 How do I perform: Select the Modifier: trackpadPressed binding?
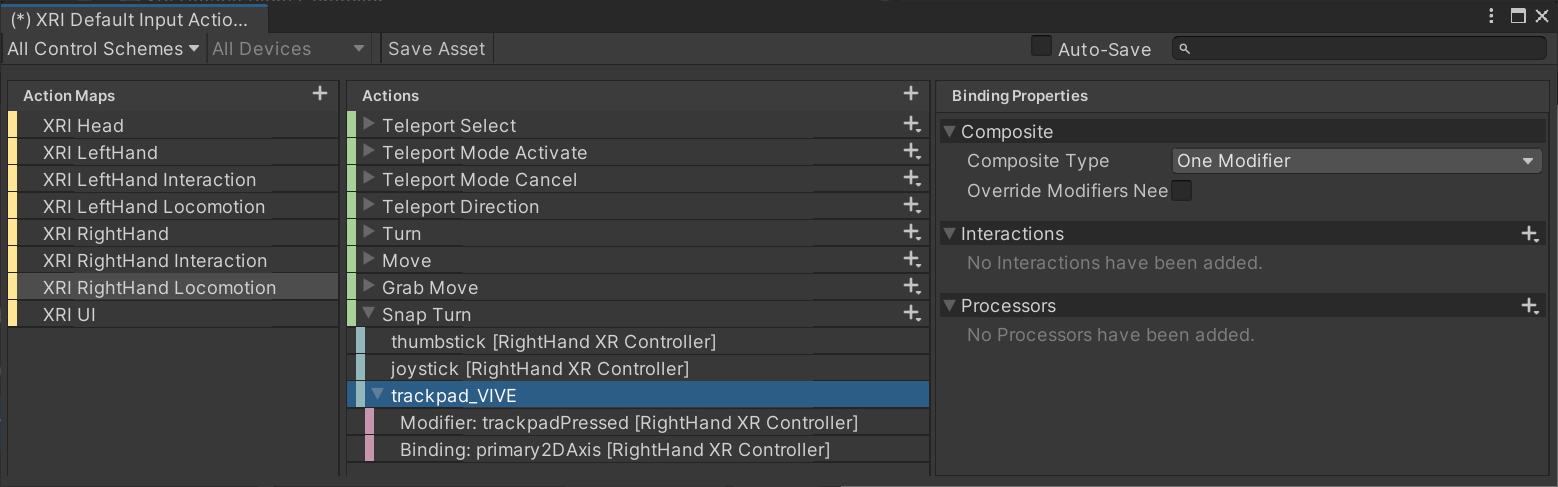[628, 423]
